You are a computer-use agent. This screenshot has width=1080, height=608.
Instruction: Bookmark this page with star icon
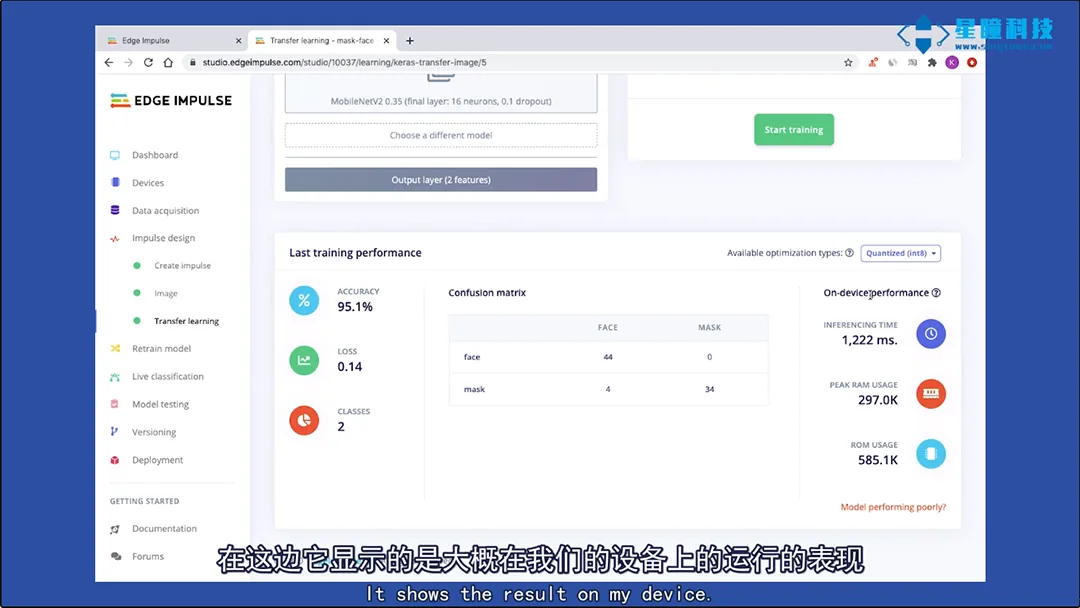click(848, 63)
